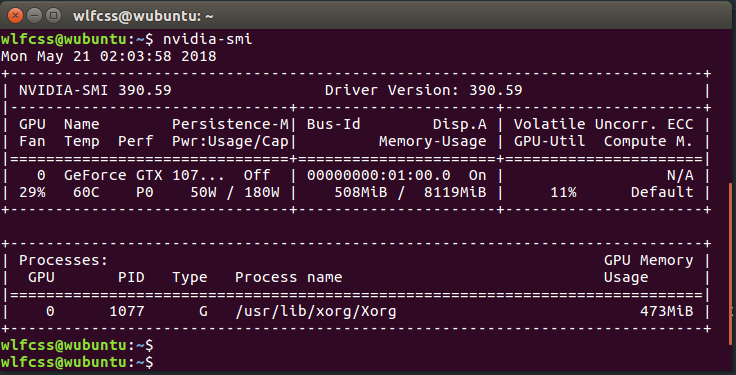
Task: Click the 'Compute M.' header
Action: pyautogui.click(x=648, y=141)
